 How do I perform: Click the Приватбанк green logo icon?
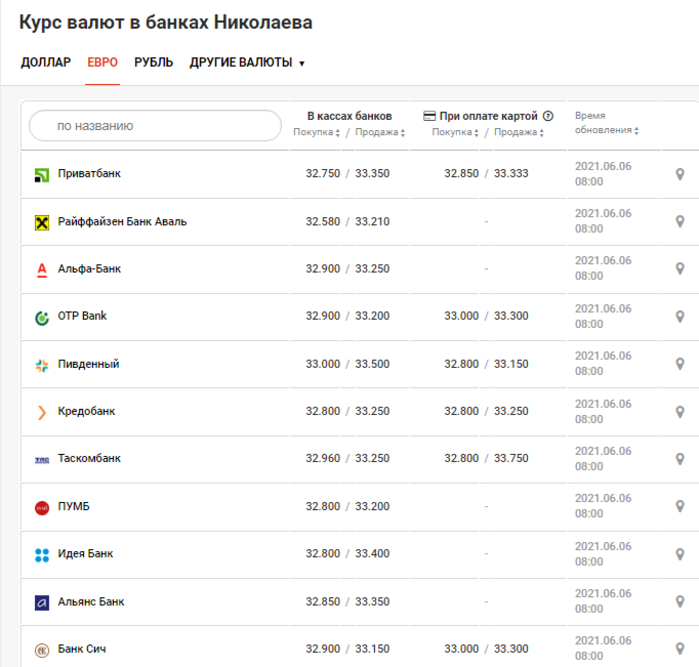42,175
